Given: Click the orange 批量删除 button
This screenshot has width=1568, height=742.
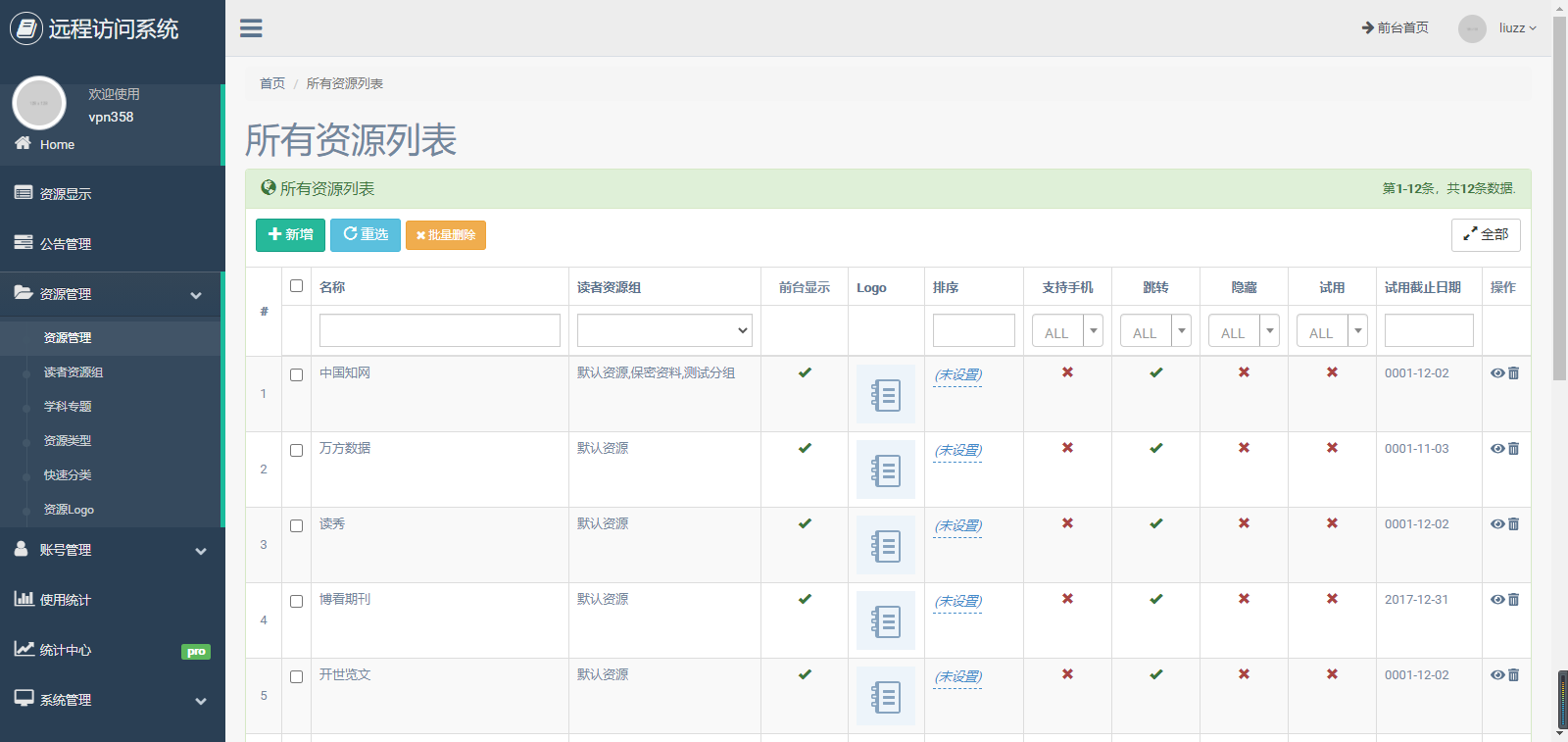Looking at the screenshot, I should click(x=446, y=235).
